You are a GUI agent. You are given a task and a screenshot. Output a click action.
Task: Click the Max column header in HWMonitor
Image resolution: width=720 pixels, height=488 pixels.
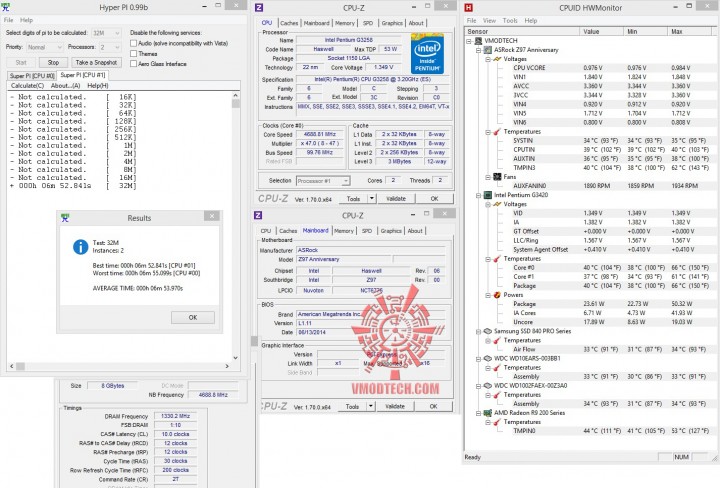(689, 32)
